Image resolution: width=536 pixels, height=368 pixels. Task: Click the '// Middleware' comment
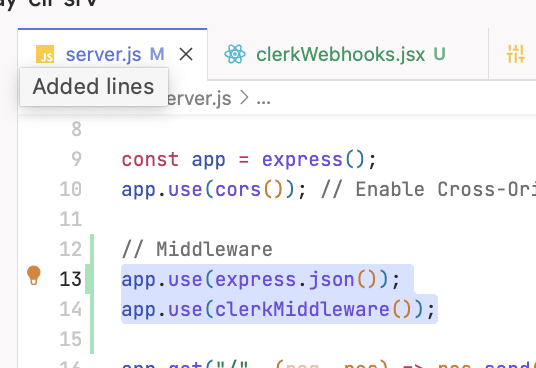click(197, 249)
